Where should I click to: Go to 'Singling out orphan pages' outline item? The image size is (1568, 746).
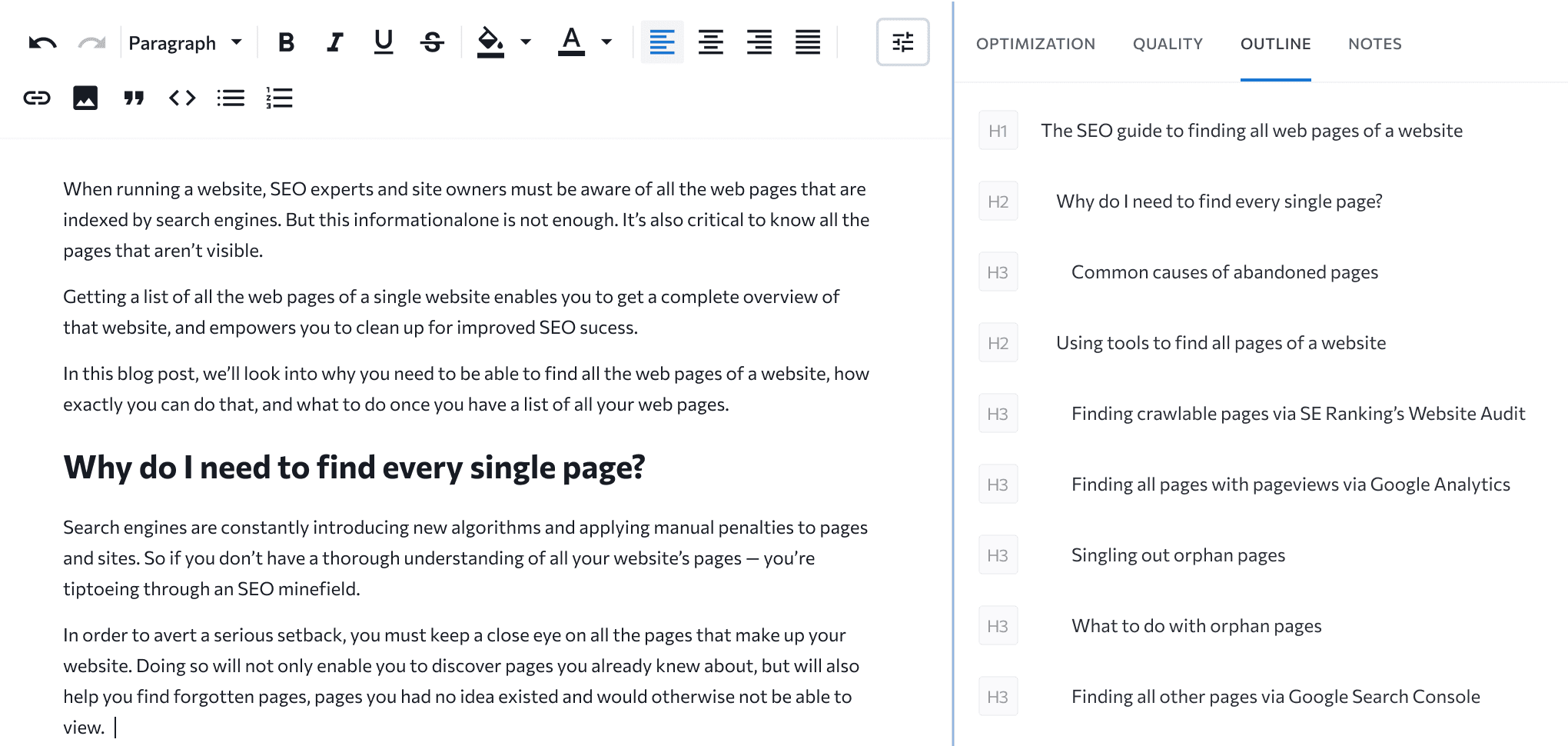[x=1178, y=555]
